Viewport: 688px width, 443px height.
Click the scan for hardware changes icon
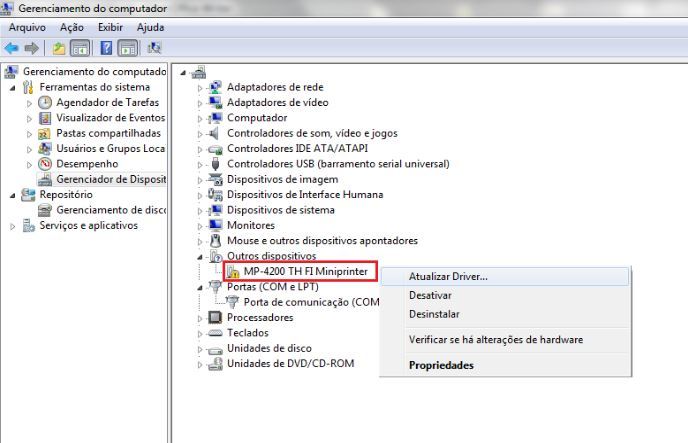point(154,48)
